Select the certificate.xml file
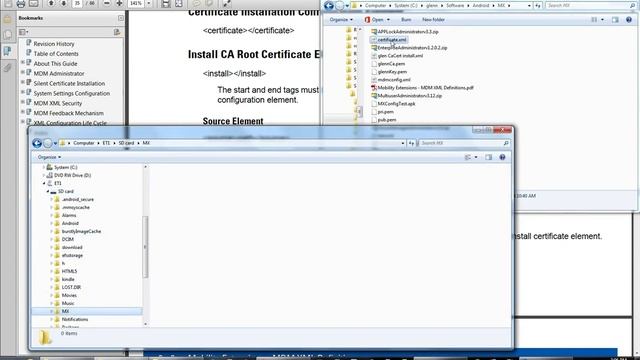The height and width of the screenshot is (360, 640). point(389,40)
